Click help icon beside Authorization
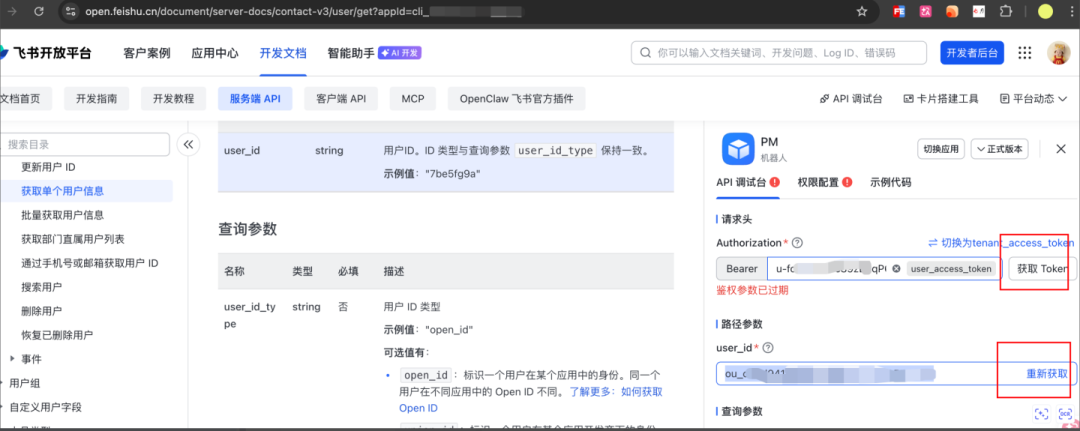Screen dimensions: 1080x431 pyautogui.click(x=798, y=243)
